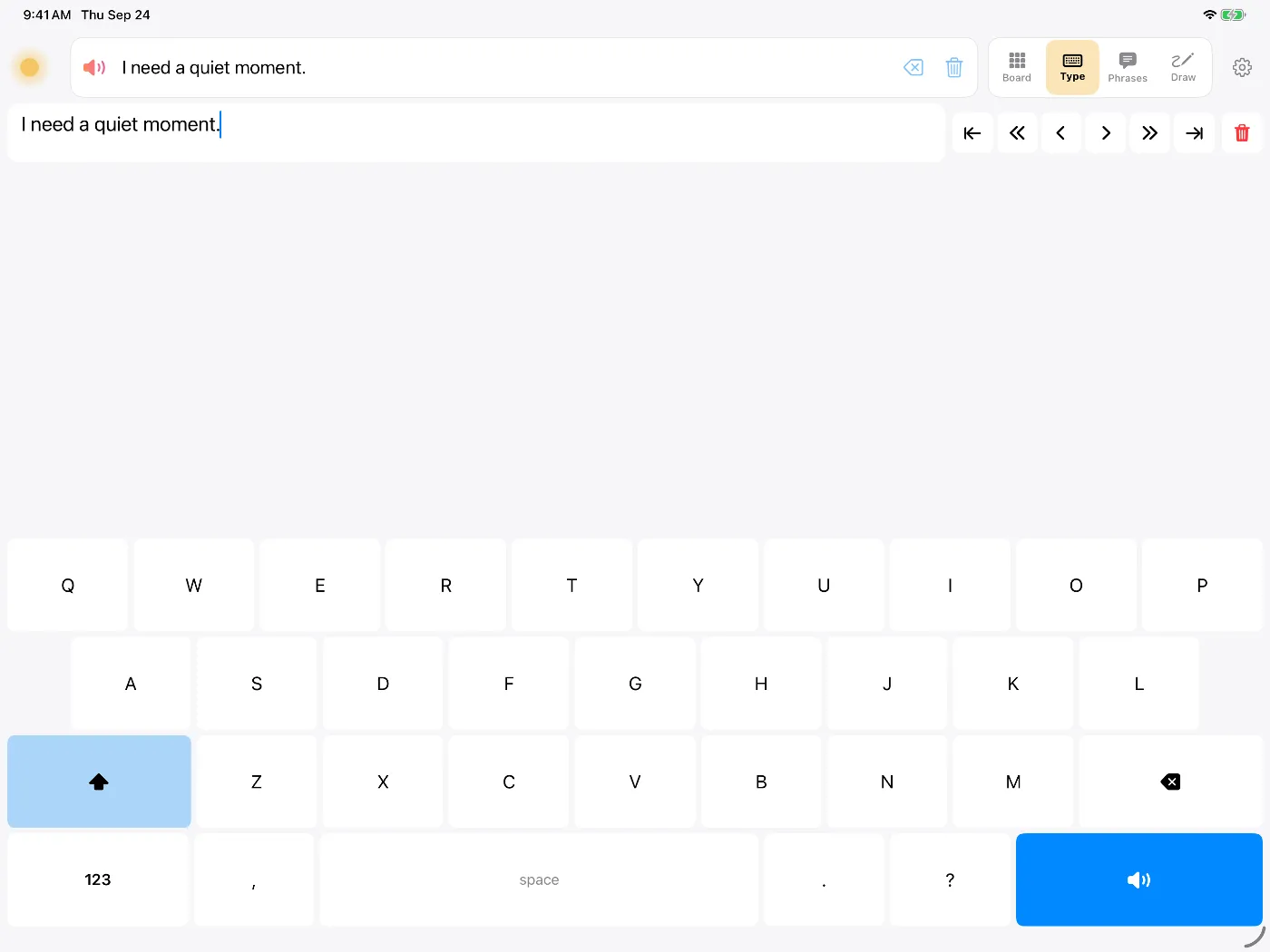The image size is (1270, 952).
Task: Tap the red speaker icon in message bar
Action: [94, 68]
